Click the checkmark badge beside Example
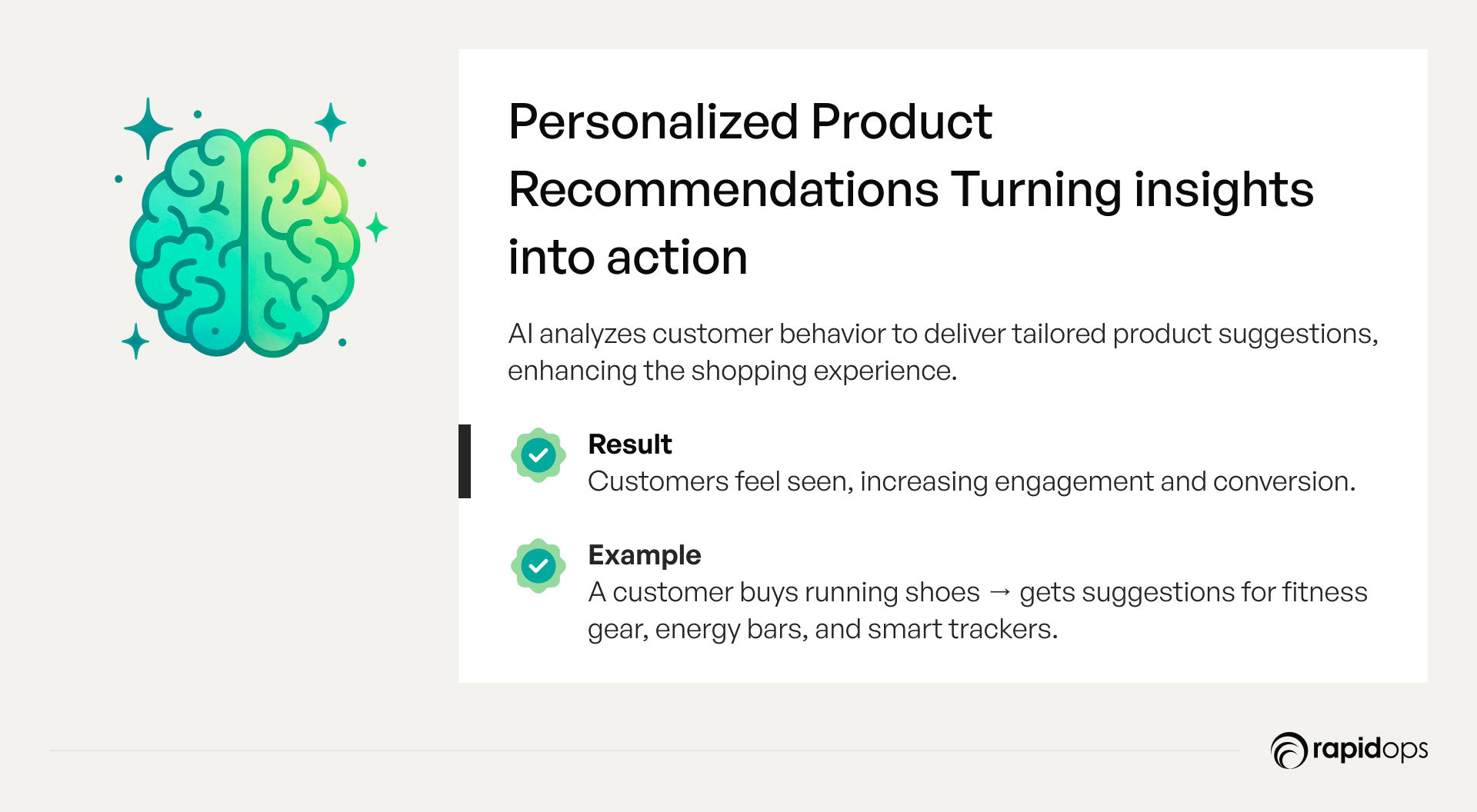The width and height of the screenshot is (1477, 812). [538, 566]
